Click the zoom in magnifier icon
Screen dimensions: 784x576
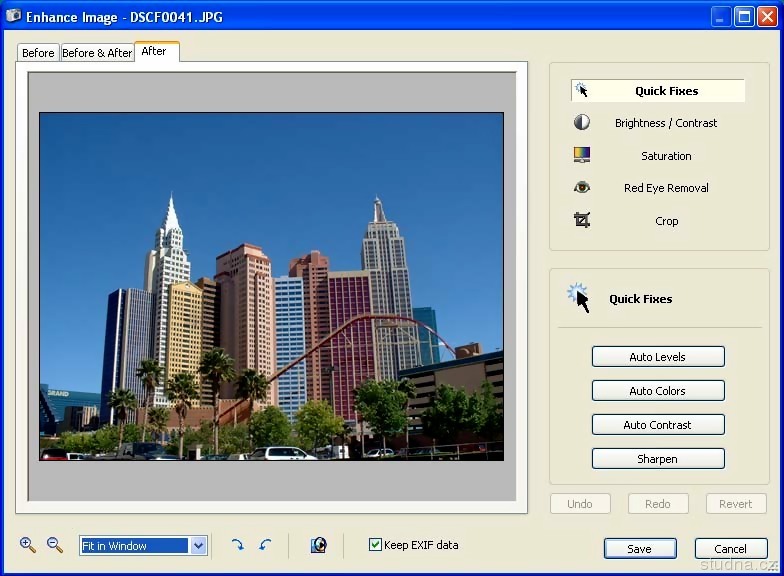pos(28,545)
